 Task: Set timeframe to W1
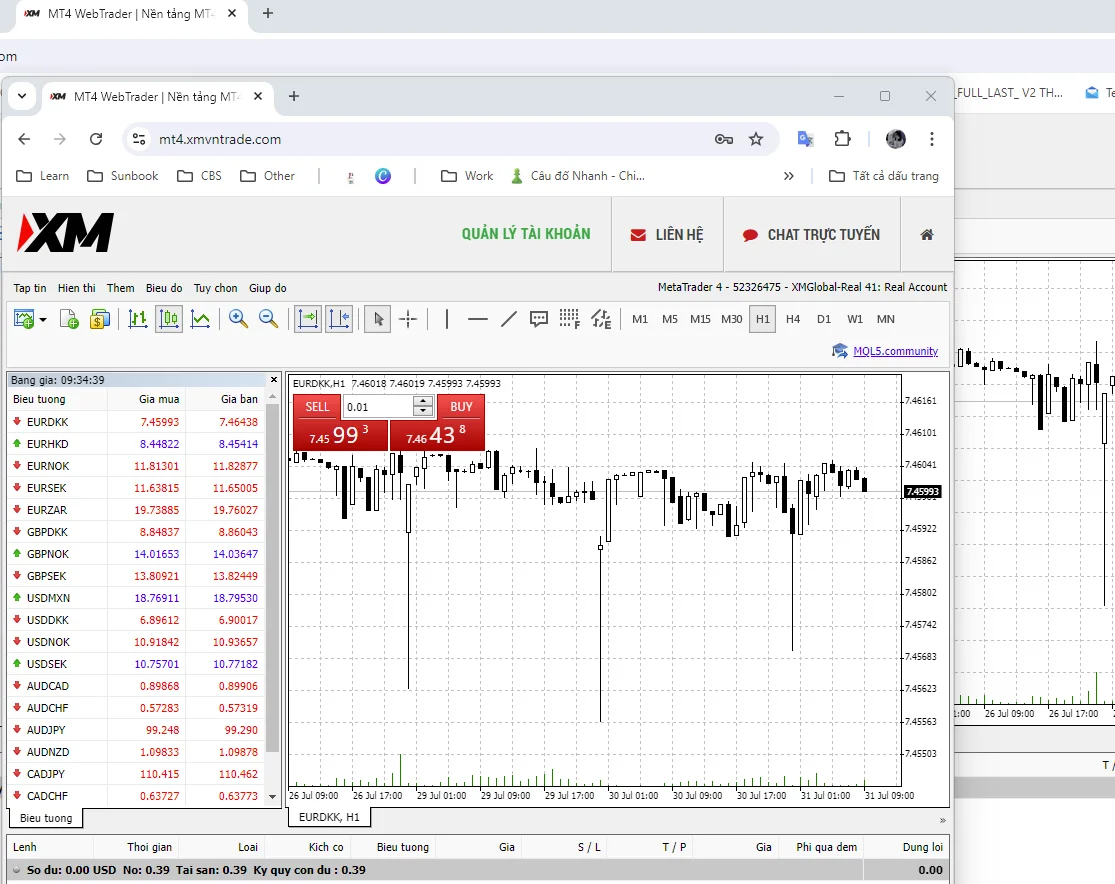(x=855, y=319)
